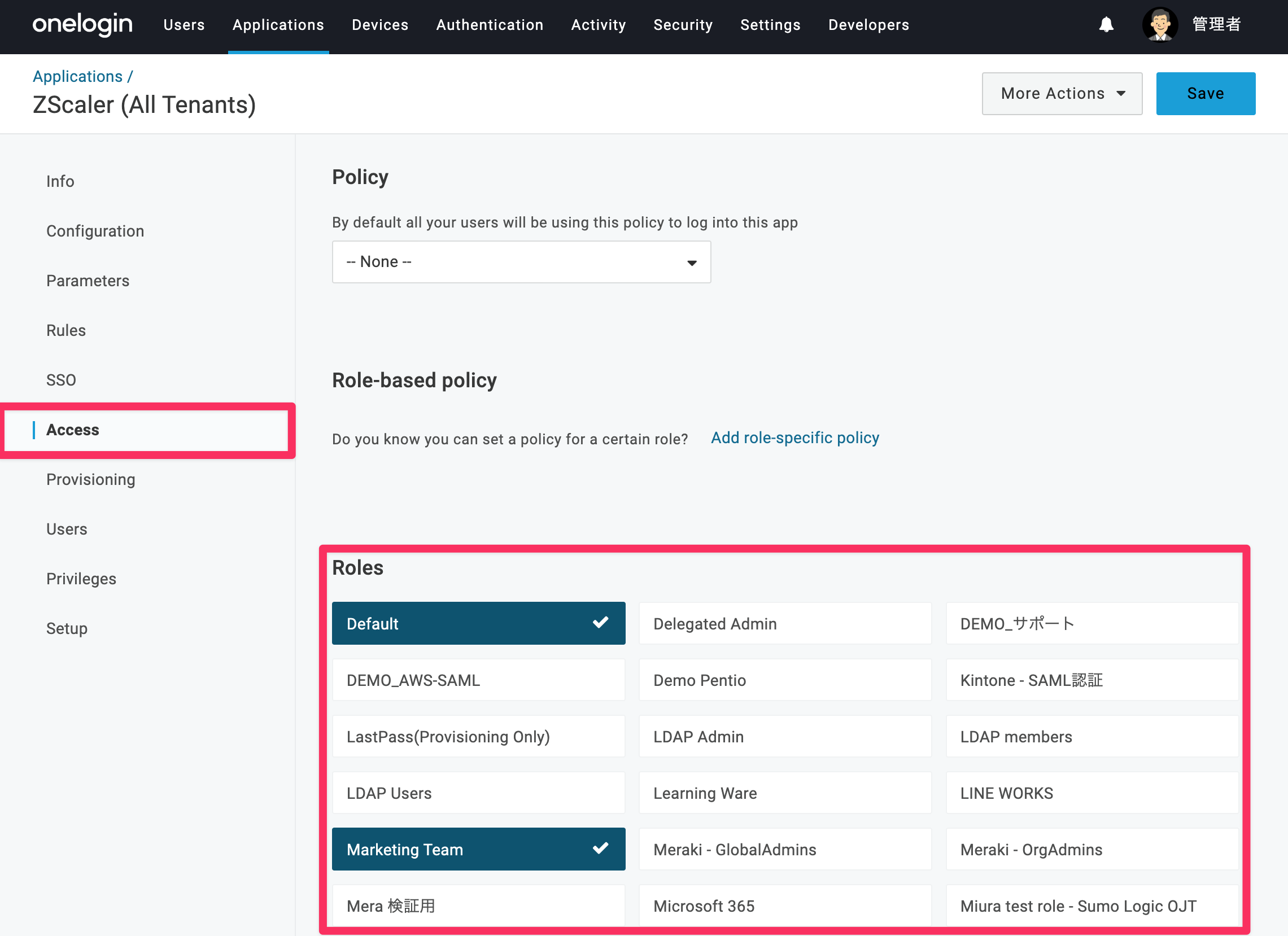The width and height of the screenshot is (1288, 936).
Task: Click Add role-specific policy link
Action: 795,438
